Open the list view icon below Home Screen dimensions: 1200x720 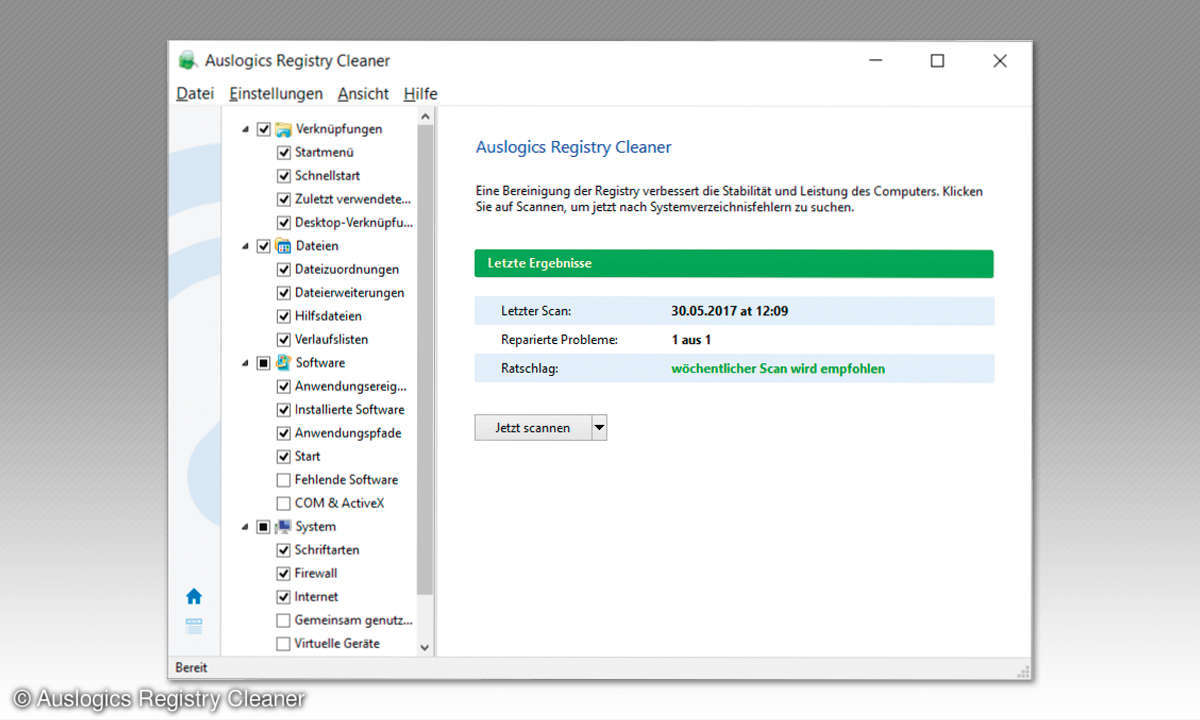coord(194,626)
